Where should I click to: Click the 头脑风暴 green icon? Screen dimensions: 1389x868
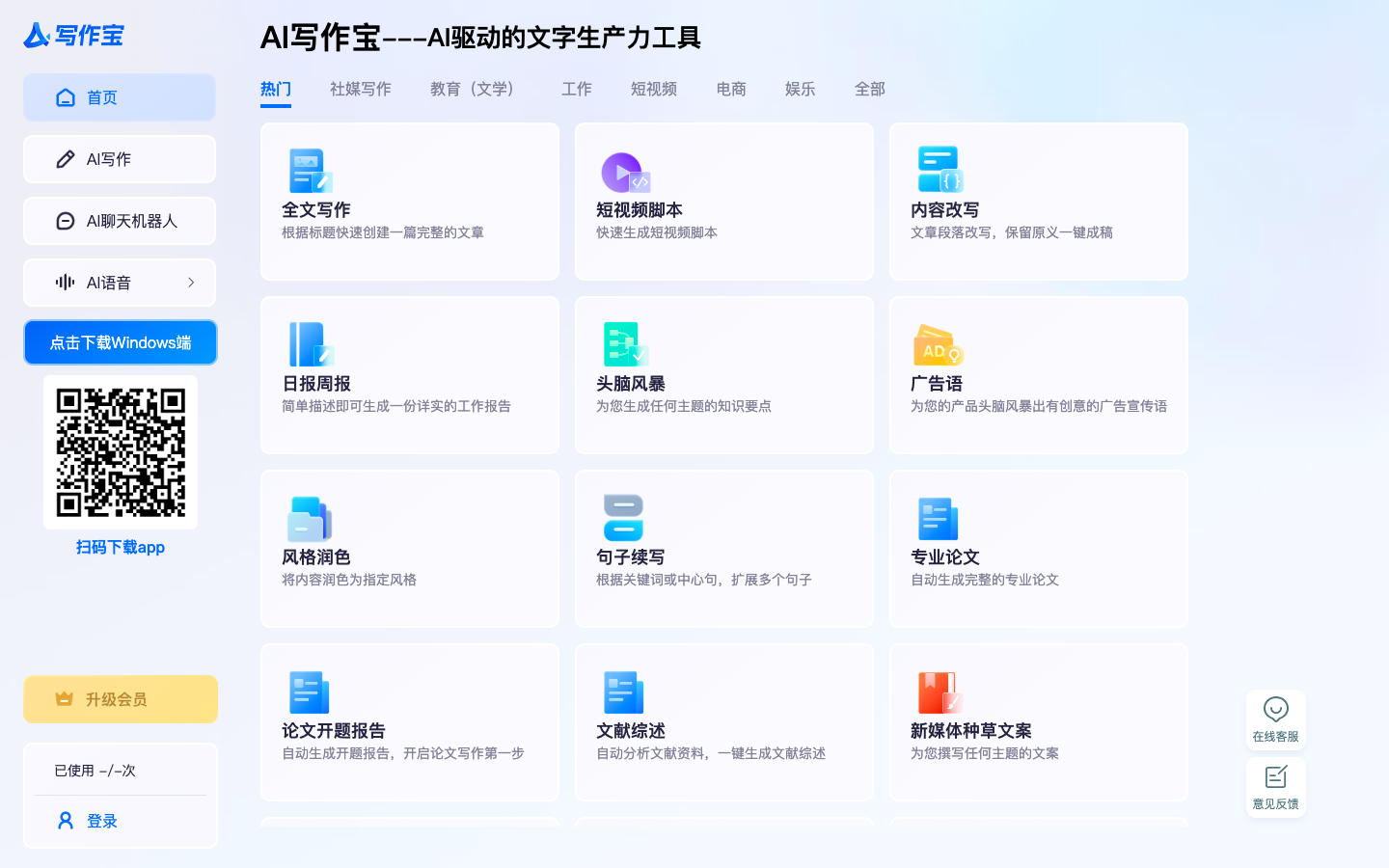pyautogui.click(x=625, y=345)
